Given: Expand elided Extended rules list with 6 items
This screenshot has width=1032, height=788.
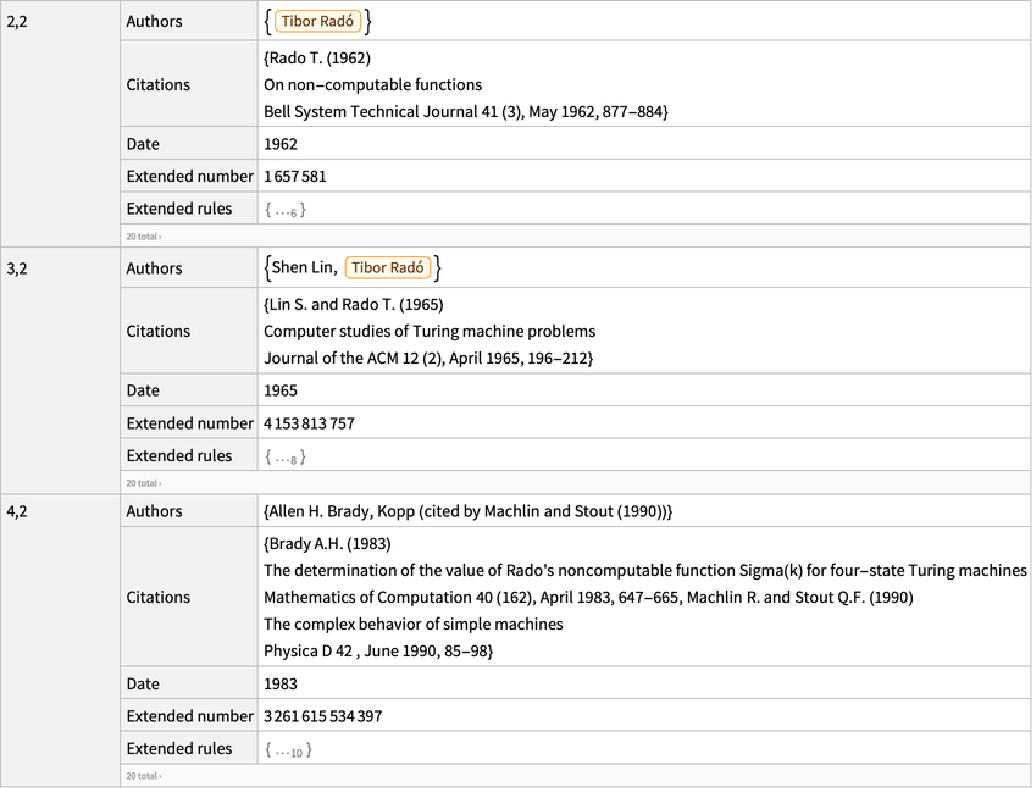Looking at the screenshot, I should tap(285, 209).
